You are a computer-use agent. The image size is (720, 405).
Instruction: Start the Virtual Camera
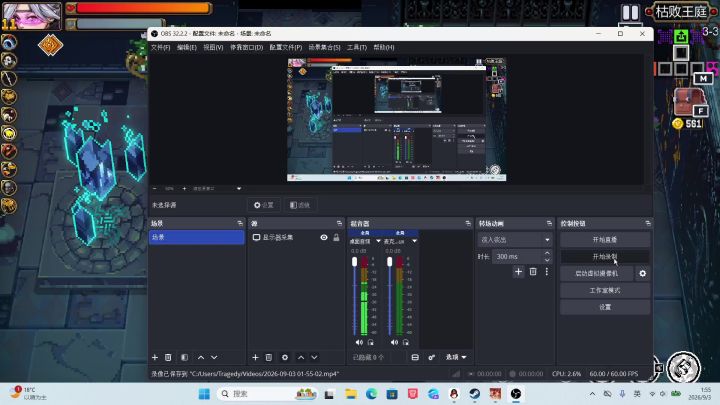596,273
